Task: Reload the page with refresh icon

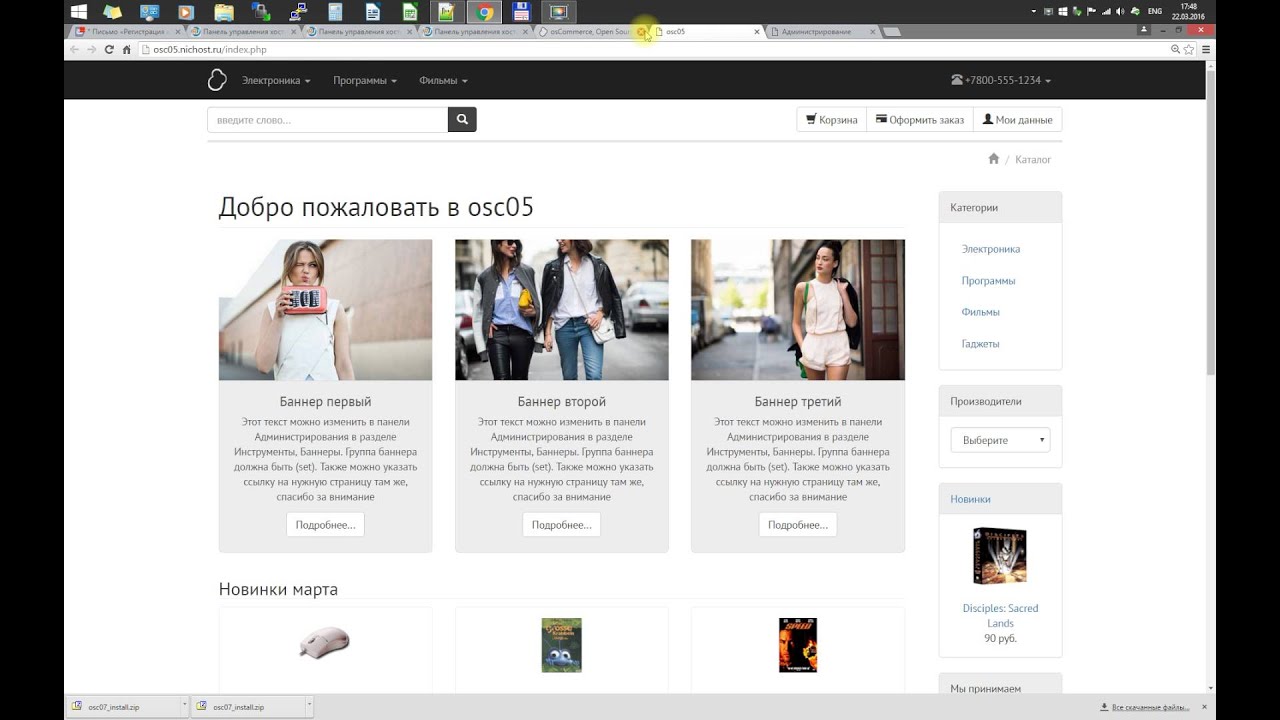Action: tap(109, 49)
